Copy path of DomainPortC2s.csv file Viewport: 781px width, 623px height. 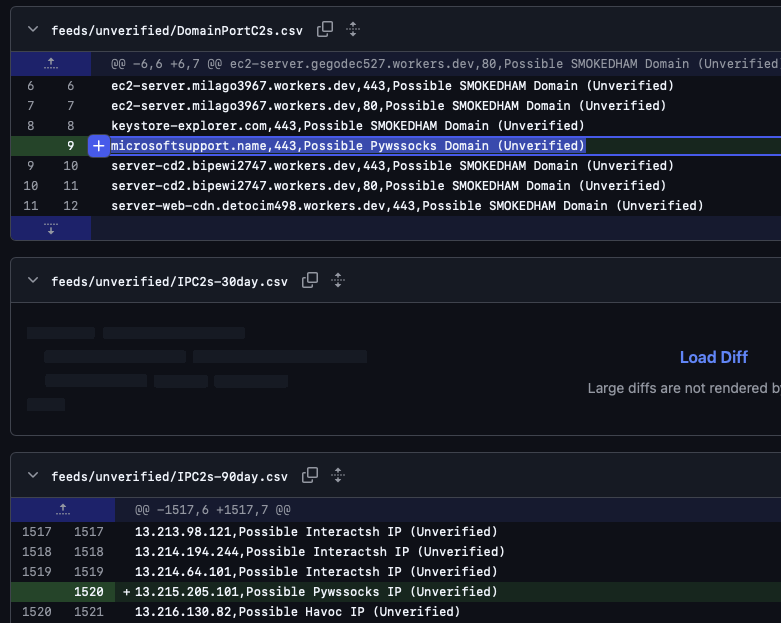coord(325,29)
